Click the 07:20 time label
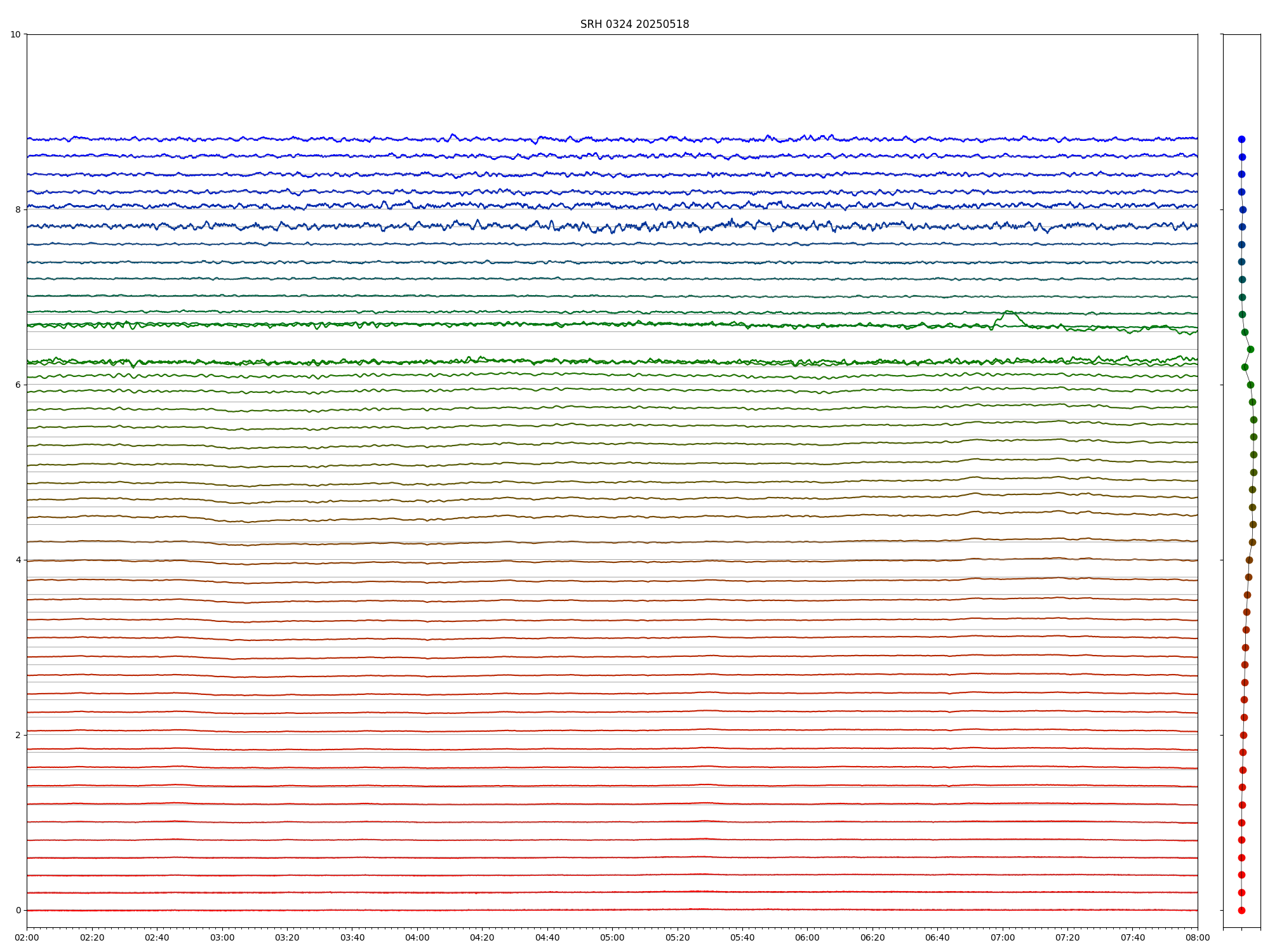Image resolution: width=1270 pixels, height=952 pixels. [1067, 937]
